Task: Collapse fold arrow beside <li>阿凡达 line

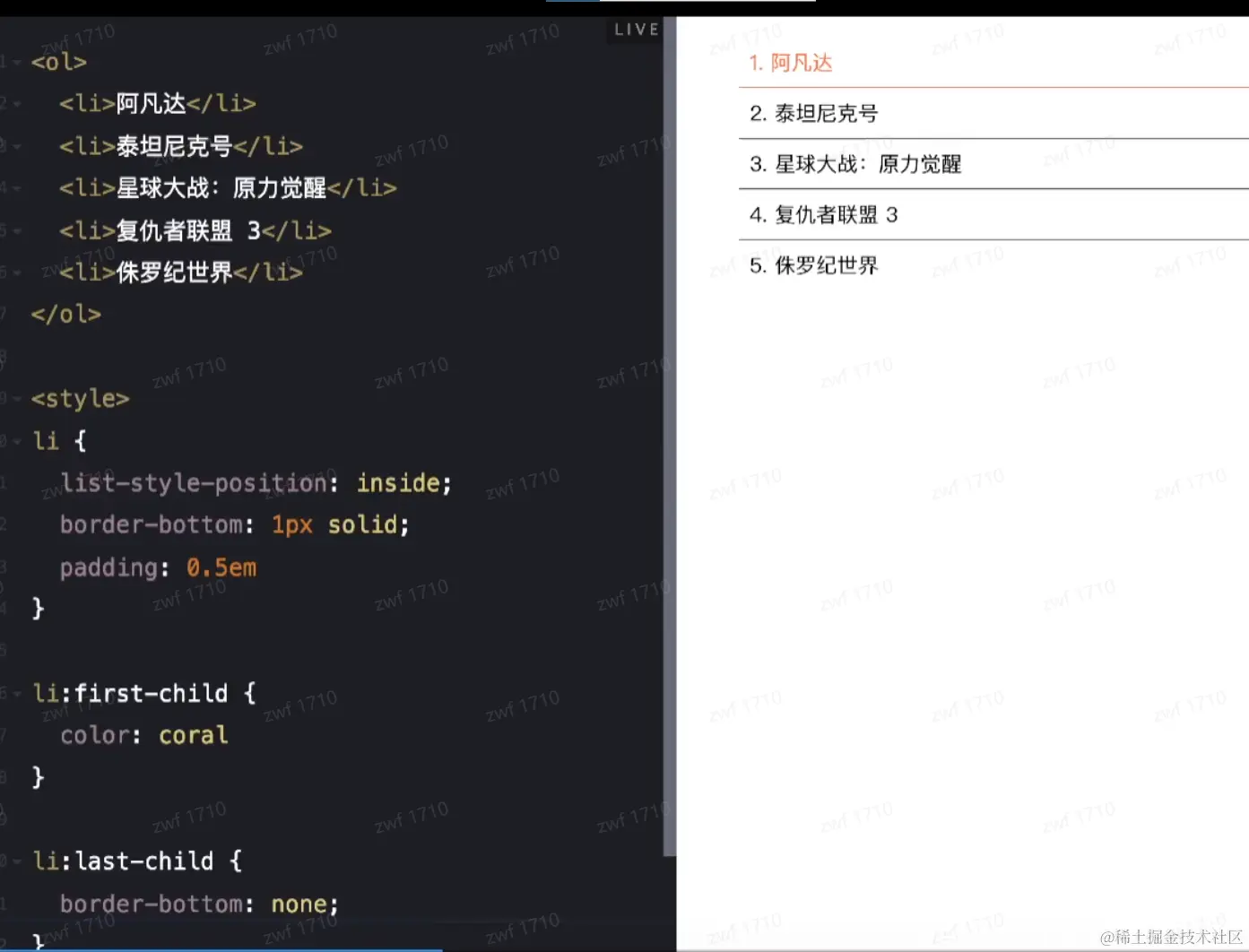Action: point(17,105)
